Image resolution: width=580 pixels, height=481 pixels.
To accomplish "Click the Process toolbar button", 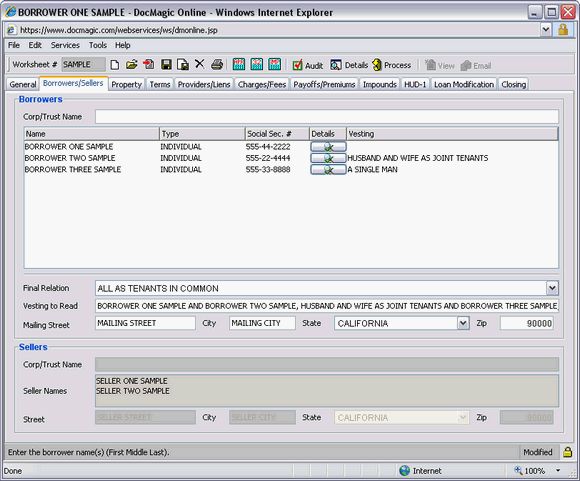I will click(x=392, y=65).
